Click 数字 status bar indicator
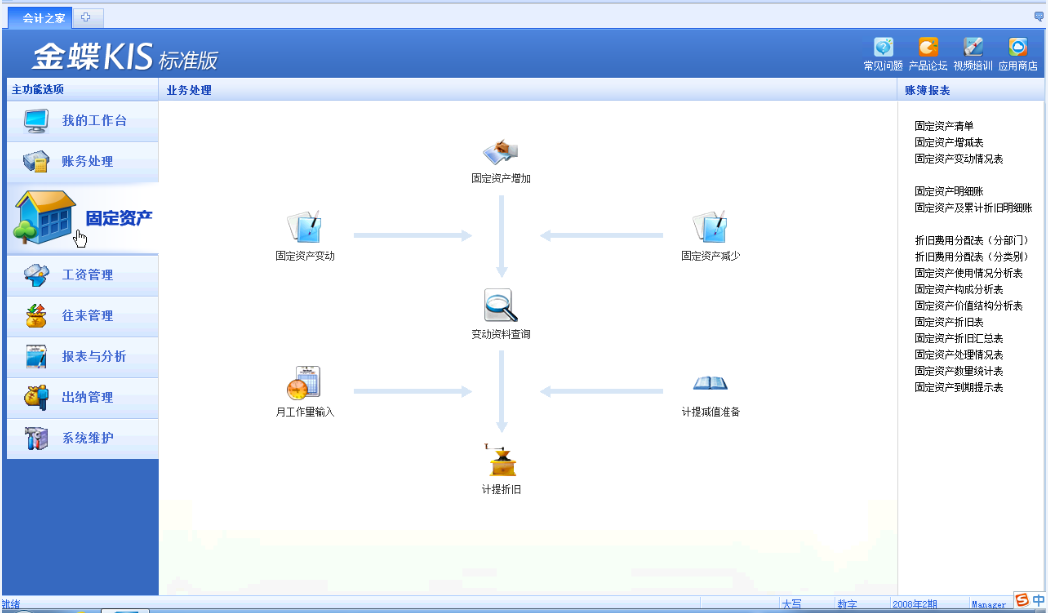Screen dimensions: 1048x613 point(847,604)
